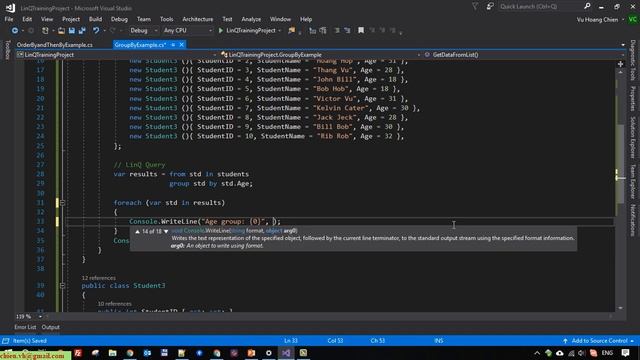Click the Find in Files toolbar icon
640x360 pixels.
point(291,31)
